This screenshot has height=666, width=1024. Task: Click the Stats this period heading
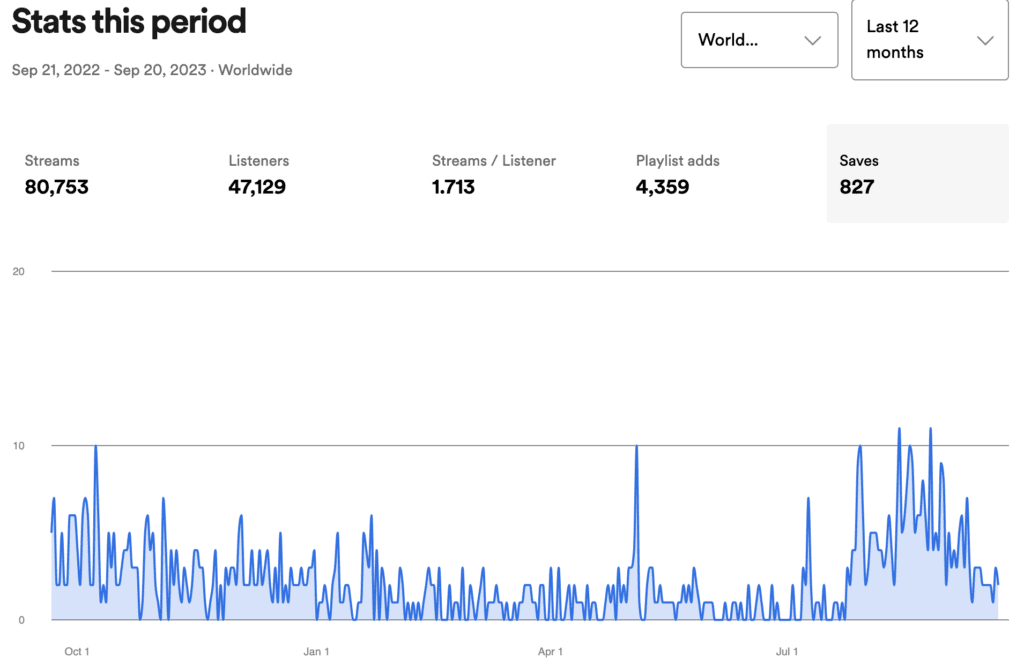129,21
